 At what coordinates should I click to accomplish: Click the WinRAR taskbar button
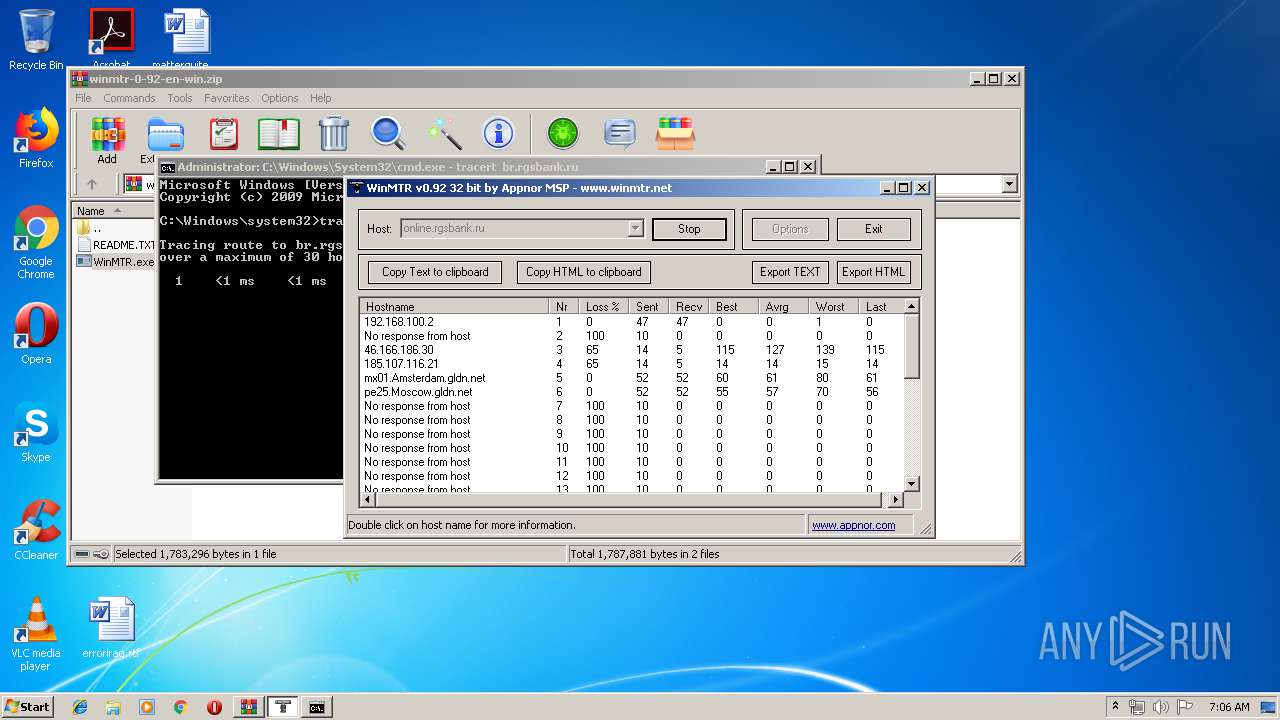coord(248,707)
